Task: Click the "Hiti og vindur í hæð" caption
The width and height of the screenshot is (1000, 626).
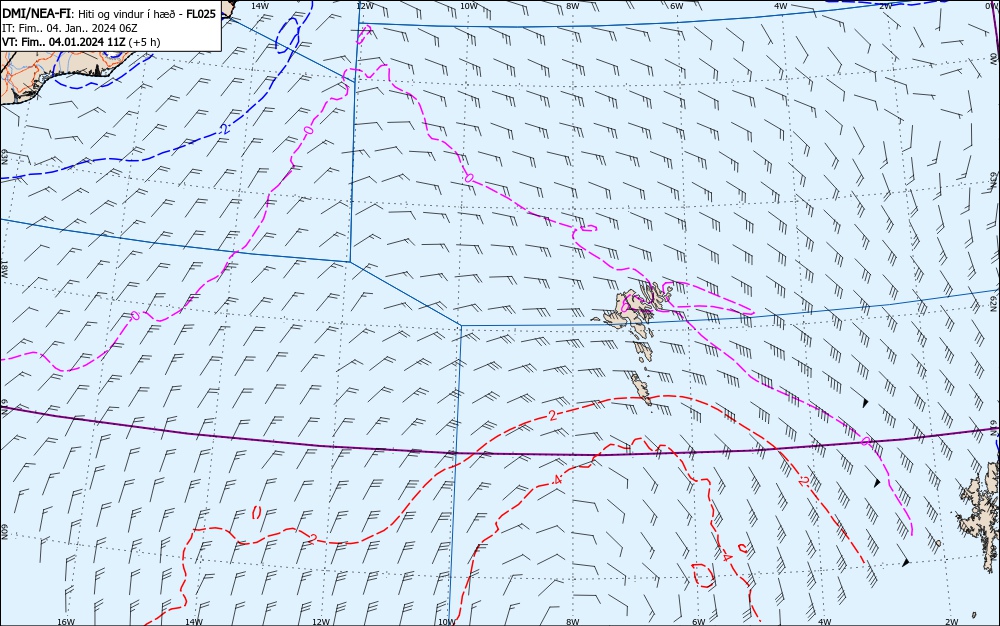Action: click(x=129, y=14)
